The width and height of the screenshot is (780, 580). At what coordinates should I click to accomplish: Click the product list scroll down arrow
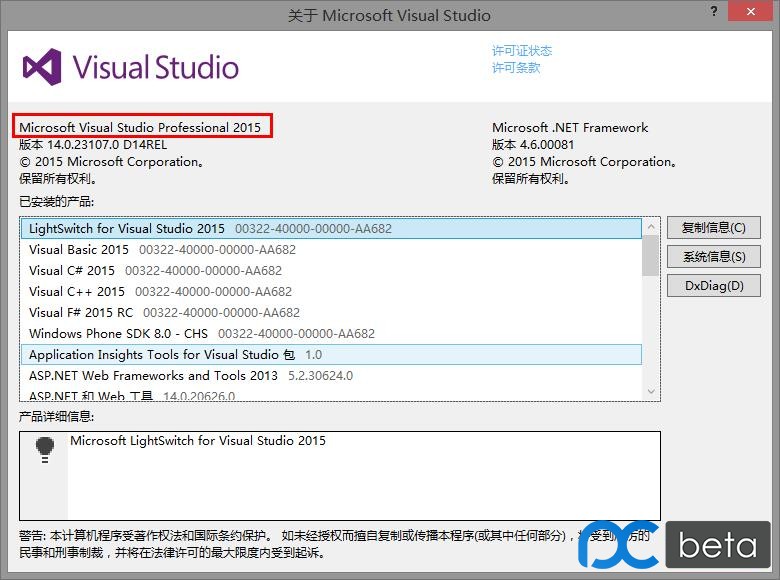(x=651, y=391)
